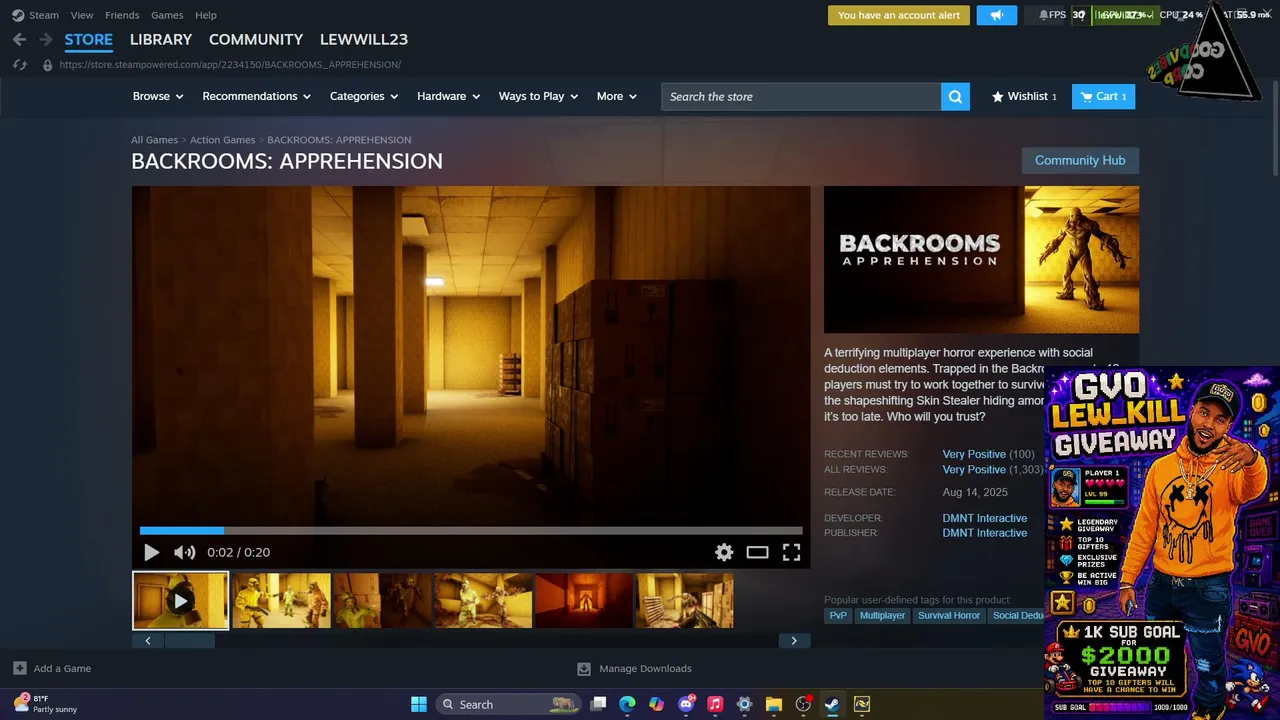
Task: Open the shopping Cart
Action: [x=1104, y=97]
